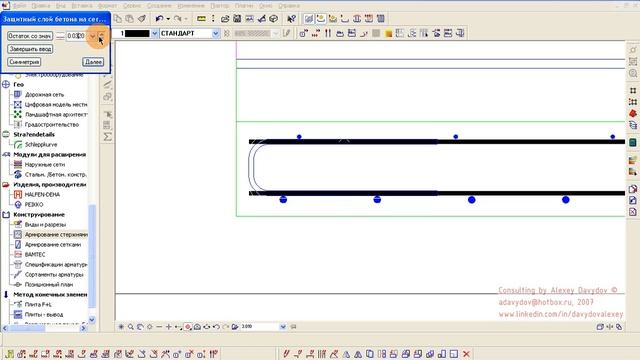Collapse the Stra?endetails group
Screen dimensions: 640x360
(x=6, y=134)
